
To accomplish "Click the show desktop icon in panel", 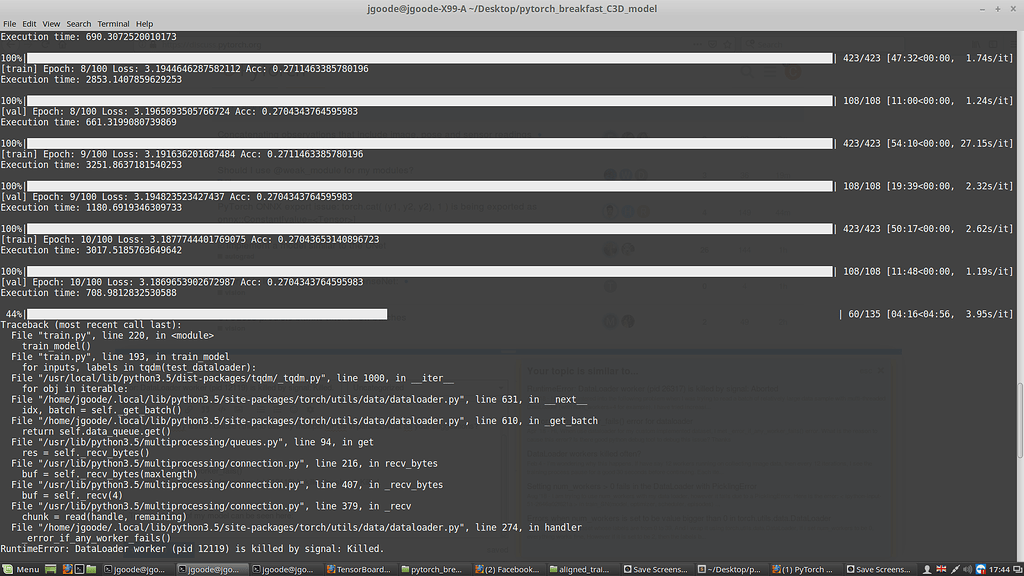I will (x=52, y=569).
